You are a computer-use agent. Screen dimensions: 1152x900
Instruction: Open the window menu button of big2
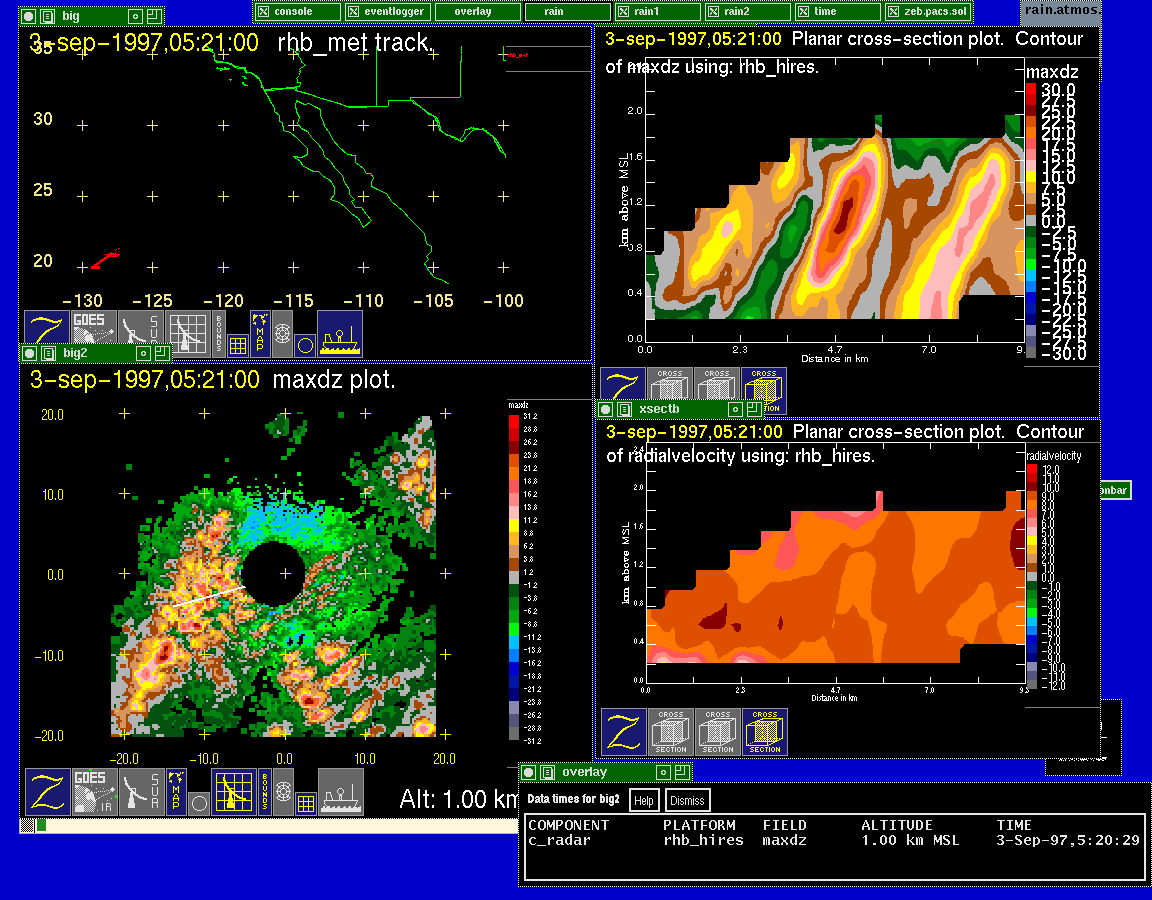tap(30, 353)
